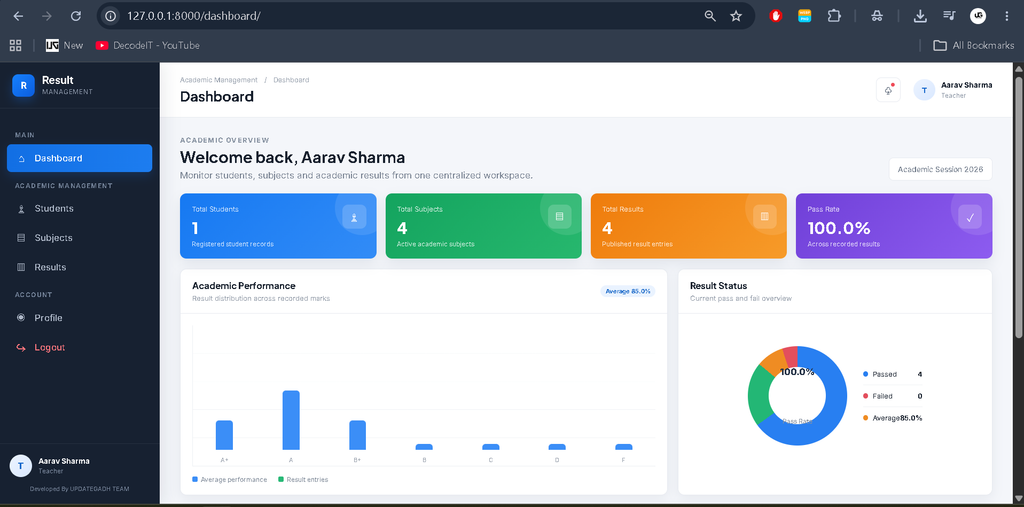This screenshot has height=507, width=1024.
Task: Click the red ad-blocker extension icon
Action: click(776, 16)
